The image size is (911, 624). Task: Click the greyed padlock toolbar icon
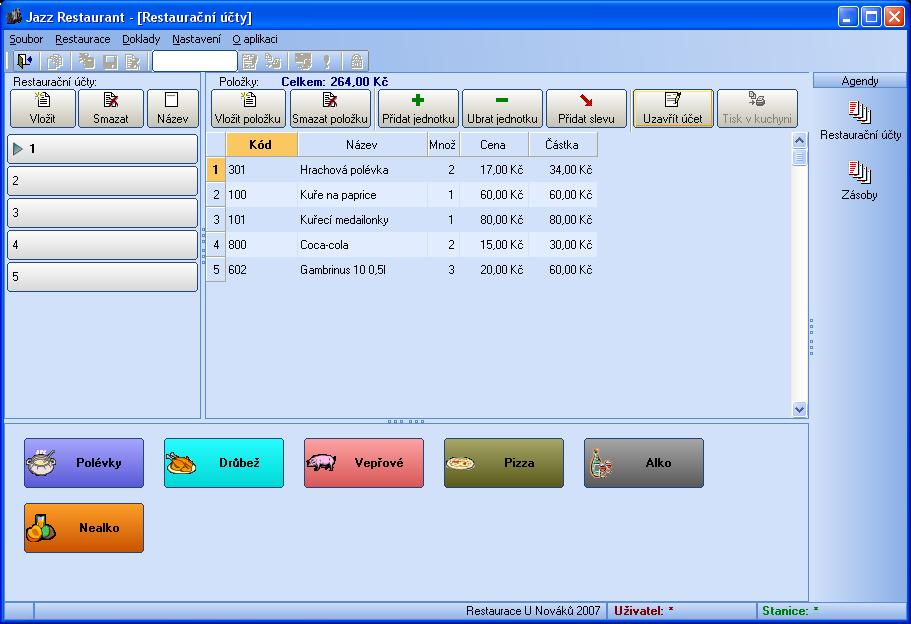point(357,61)
